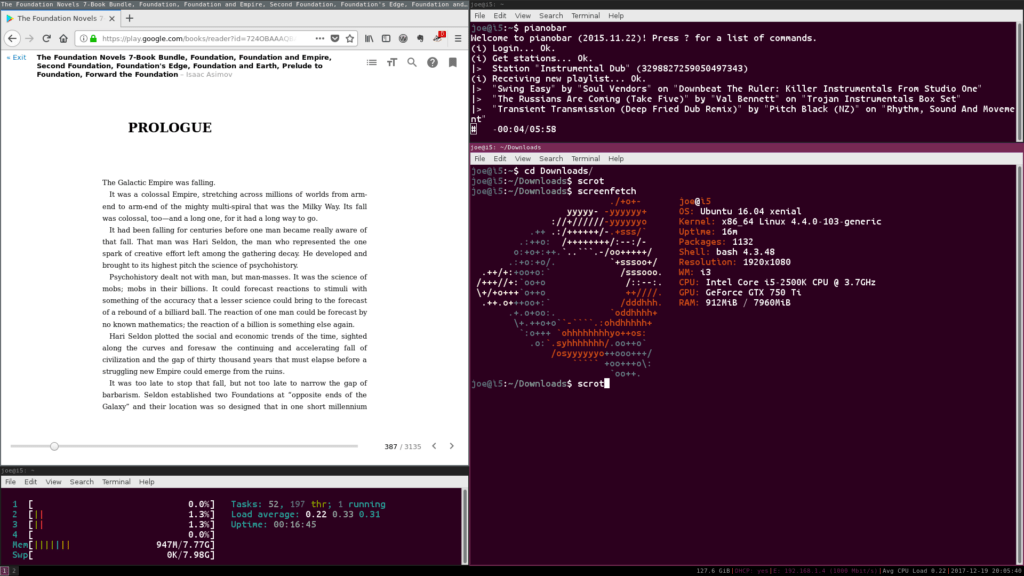Click the "387 / 3135" page counter
Image resolution: width=1024 pixels, height=576 pixels.
coord(402,447)
